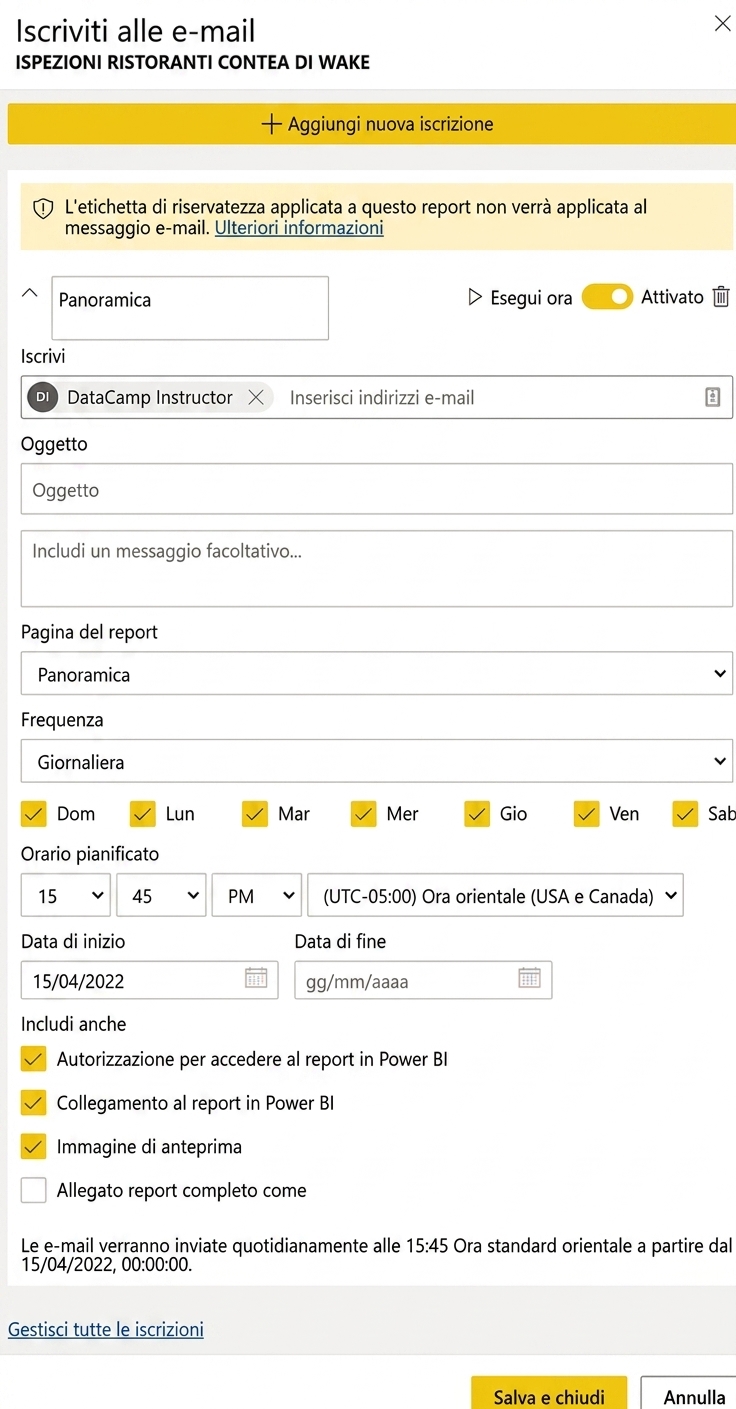Uncheck the Ven day checkbox
The width and height of the screenshot is (736, 1409).
pos(587,814)
